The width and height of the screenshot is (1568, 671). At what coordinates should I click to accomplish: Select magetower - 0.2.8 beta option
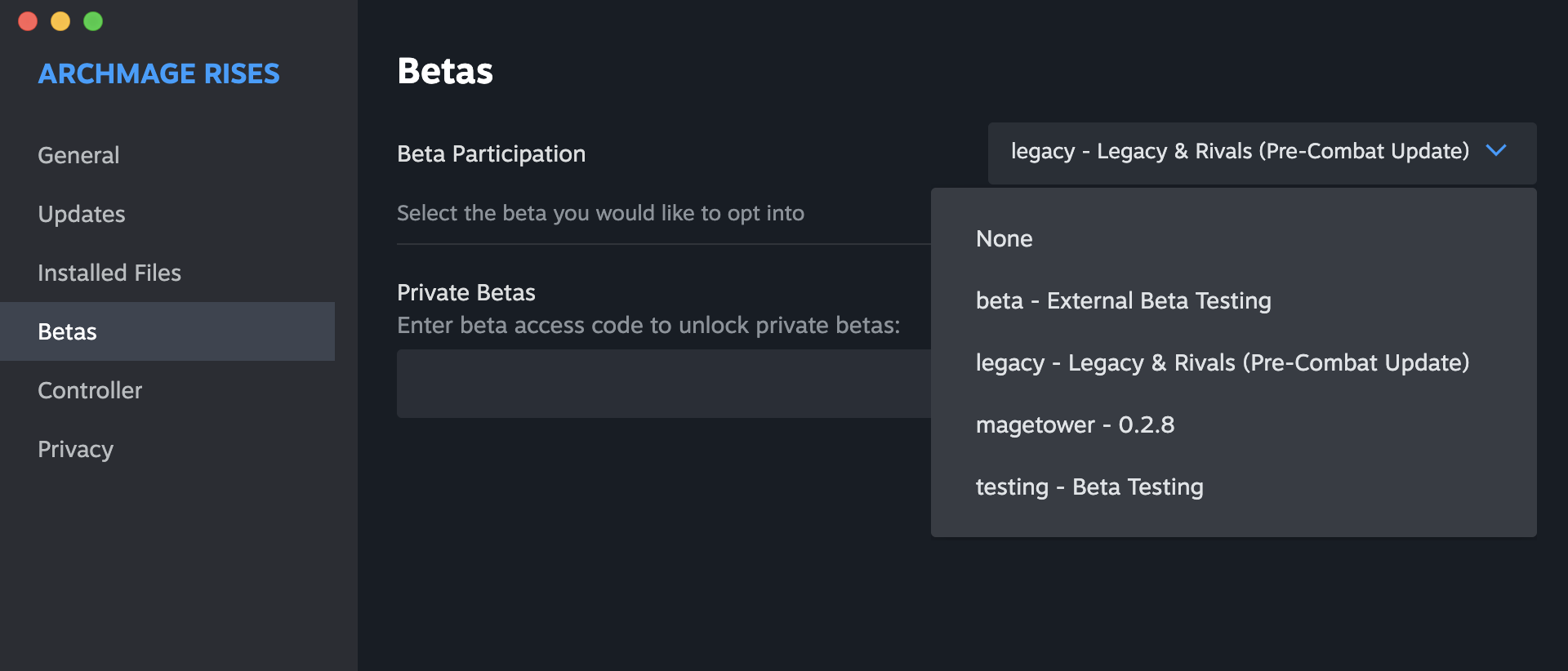point(1075,425)
